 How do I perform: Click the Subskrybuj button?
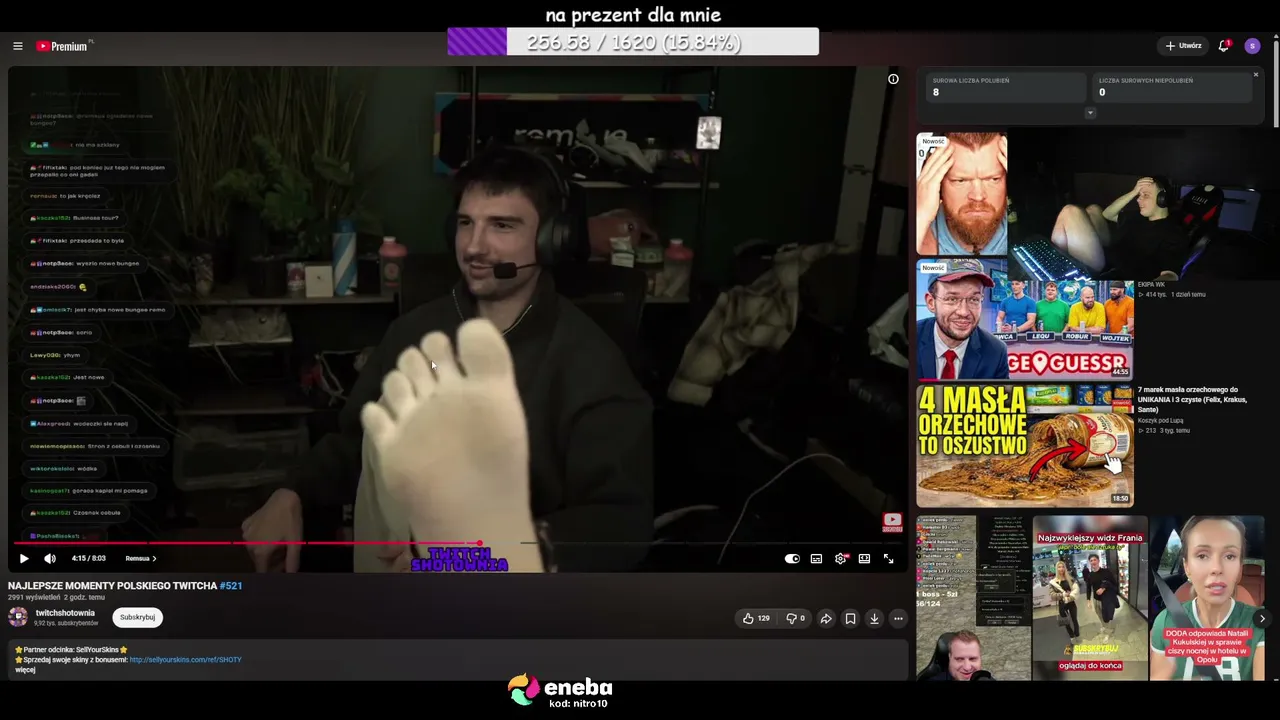point(137,617)
